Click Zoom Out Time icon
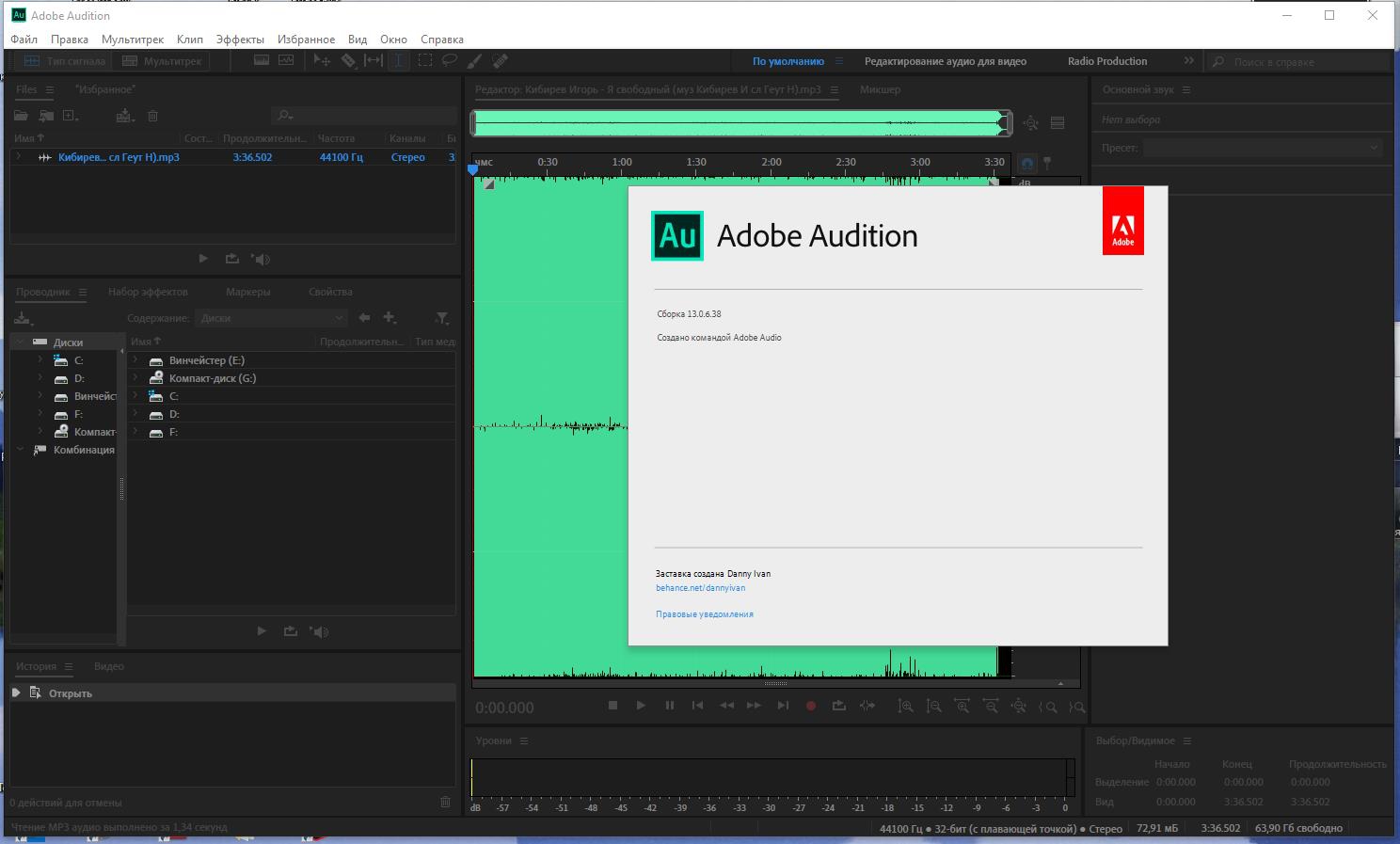 [990, 706]
